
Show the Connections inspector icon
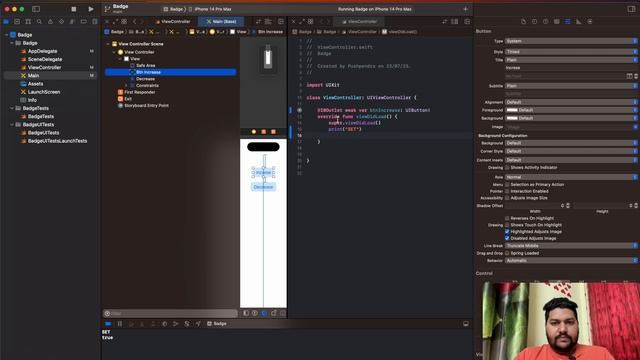coord(590,21)
